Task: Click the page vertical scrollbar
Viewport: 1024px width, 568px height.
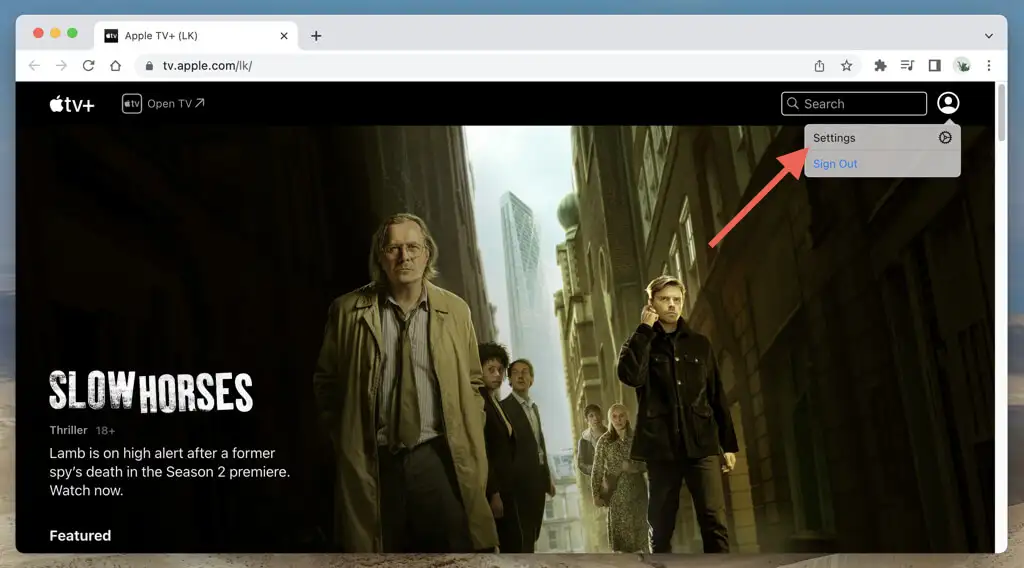Action: tap(1001, 111)
